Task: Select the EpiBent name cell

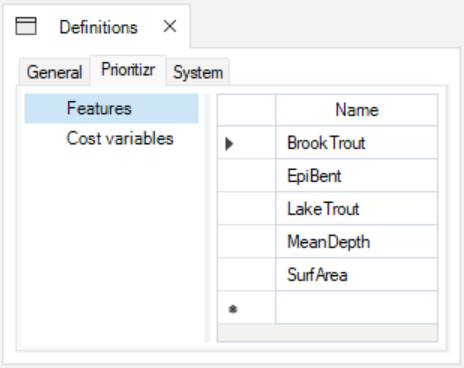Action: click(x=357, y=176)
